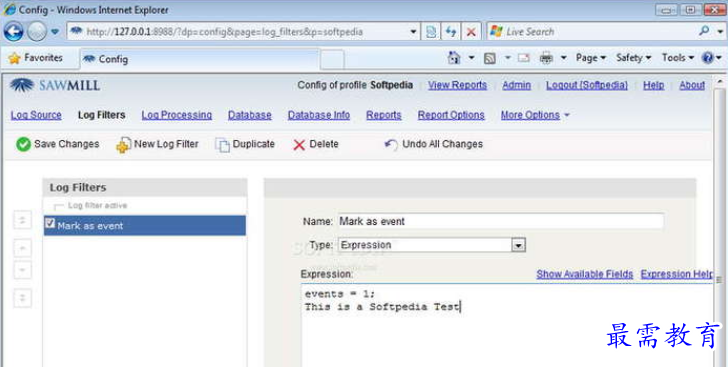The height and width of the screenshot is (367, 728).
Task: Click the blue Help question icon
Action: click(x=708, y=58)
